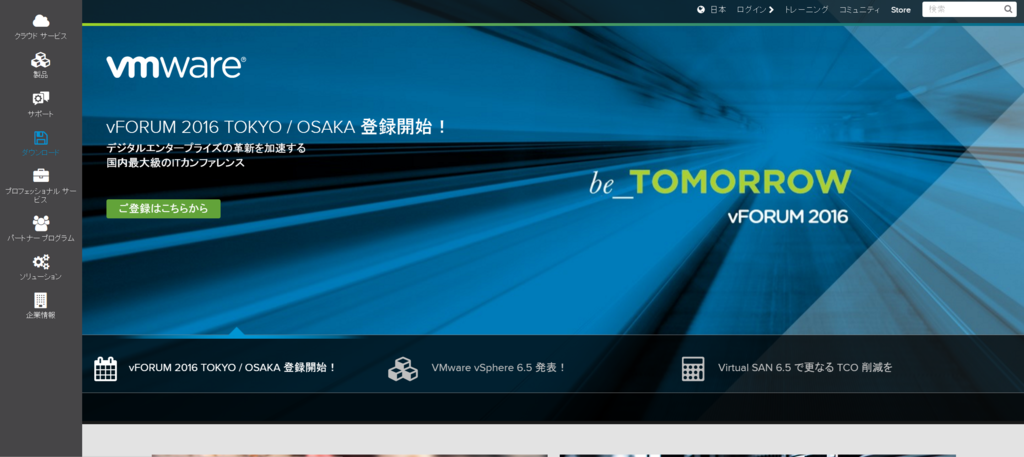Select the vFORUM 2016 TOKYO / OSAKA 登録開始 tab
Screen dimensions: 1024x457
[232, 368]
